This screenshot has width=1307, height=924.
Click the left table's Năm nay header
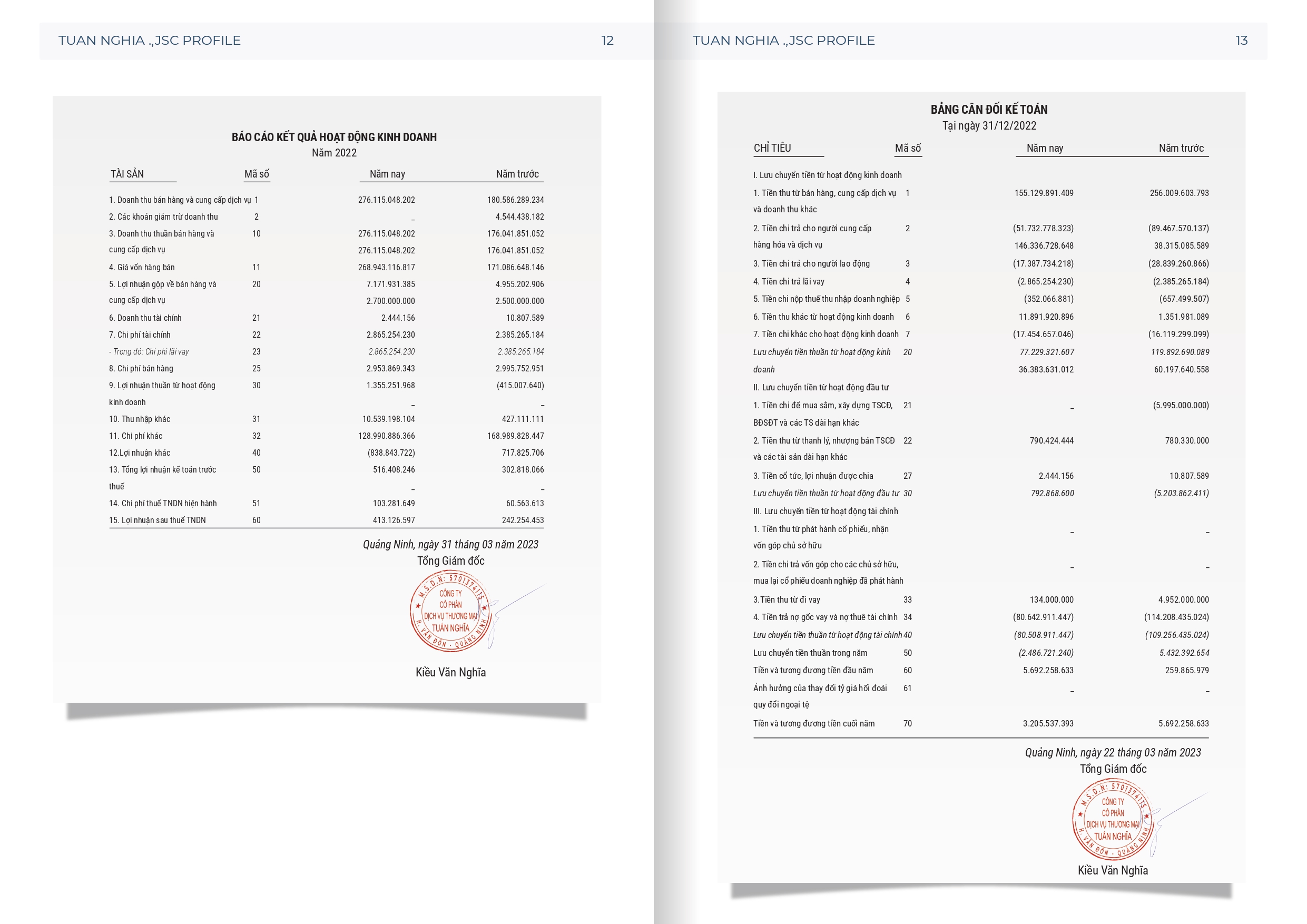[x=387, y=174]
